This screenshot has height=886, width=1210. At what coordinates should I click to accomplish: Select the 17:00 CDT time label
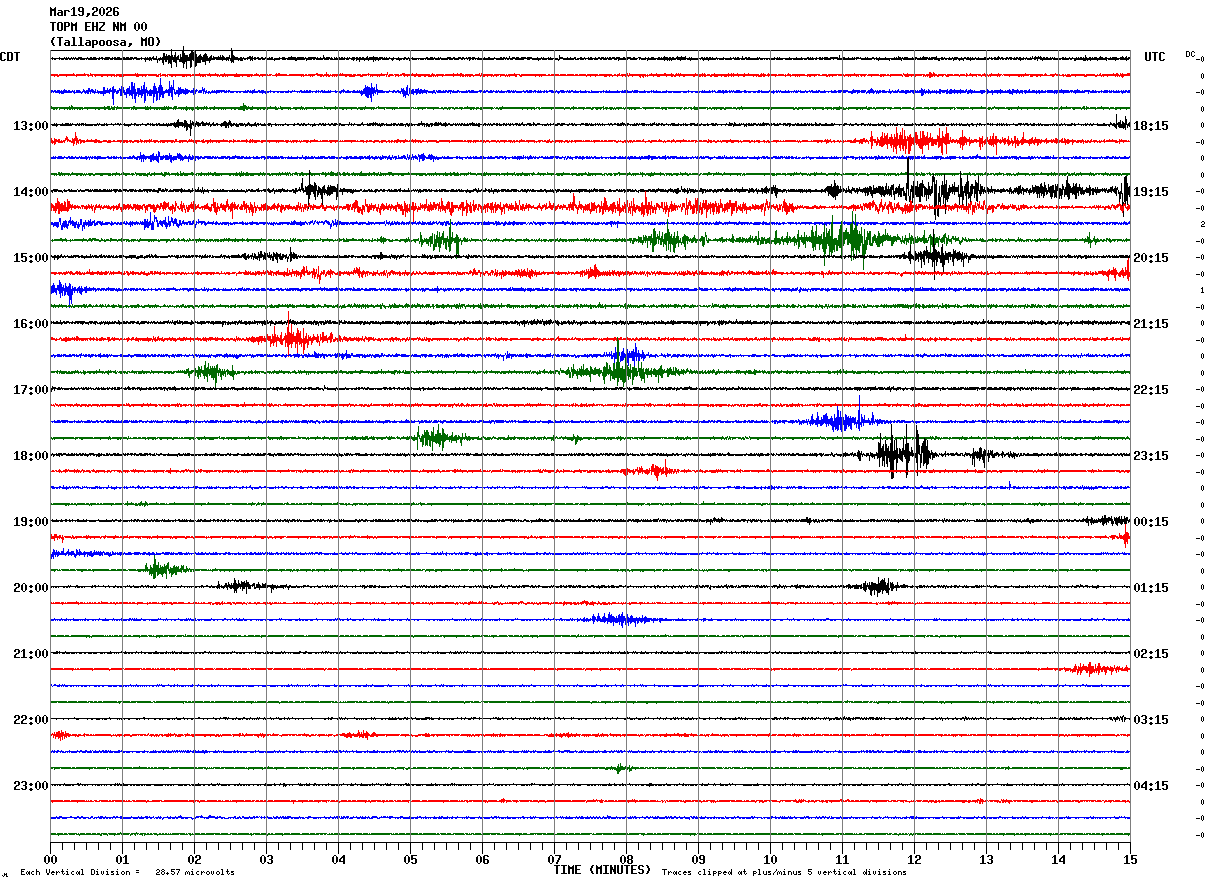[30, 390]
